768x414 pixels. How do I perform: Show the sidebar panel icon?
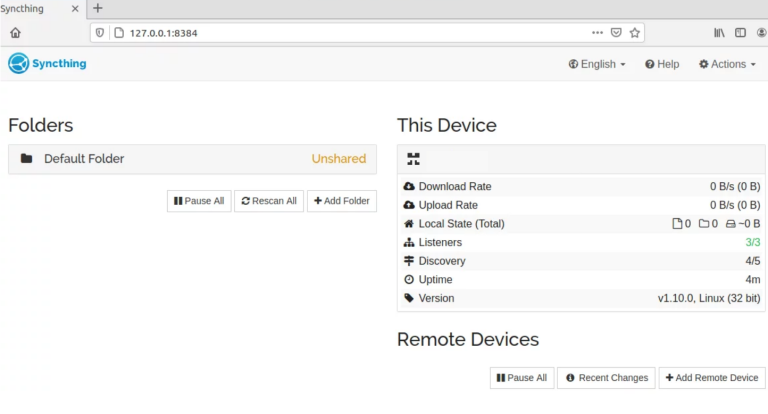740,33
